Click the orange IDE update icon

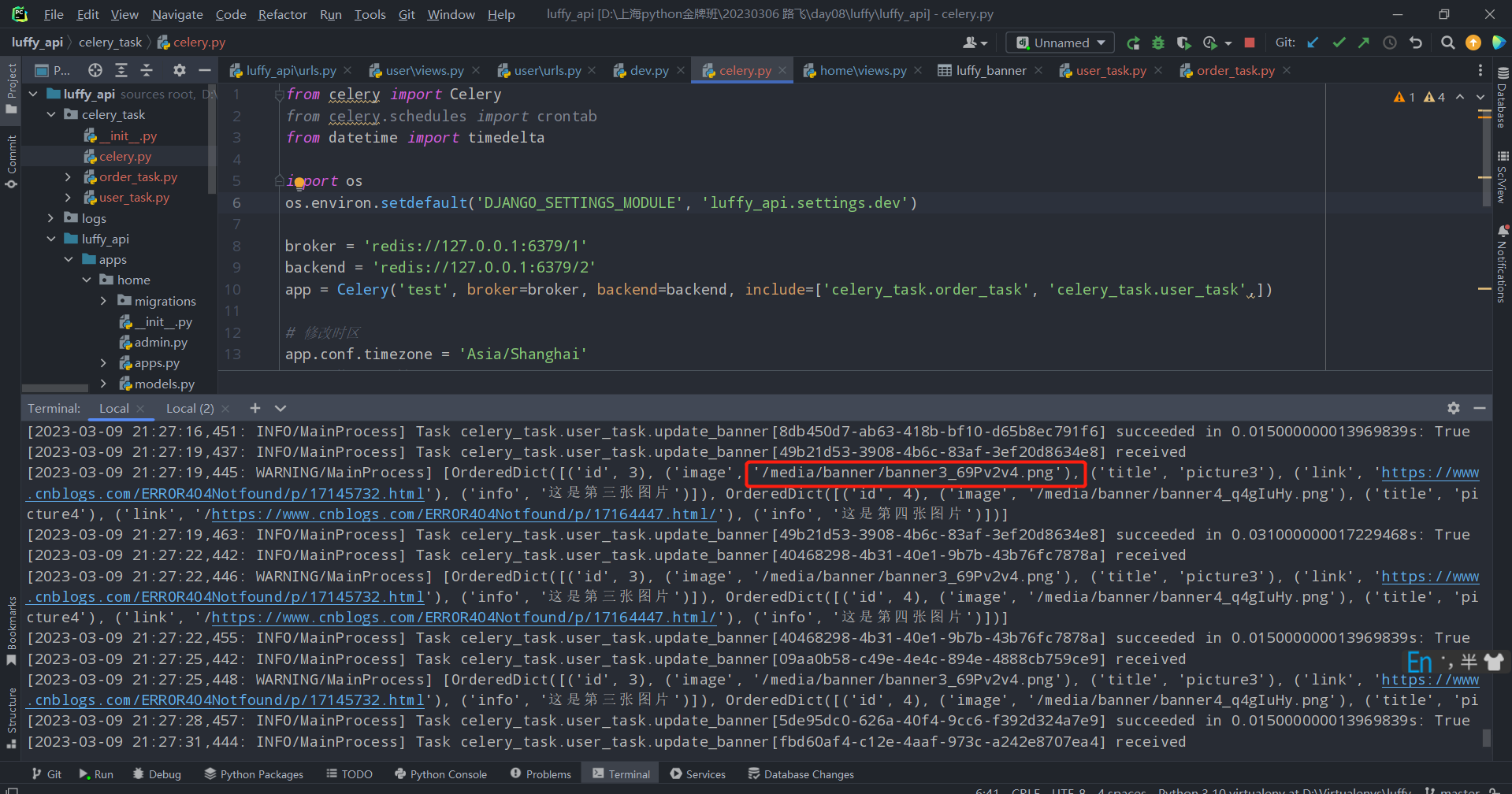click(1473, 43)
